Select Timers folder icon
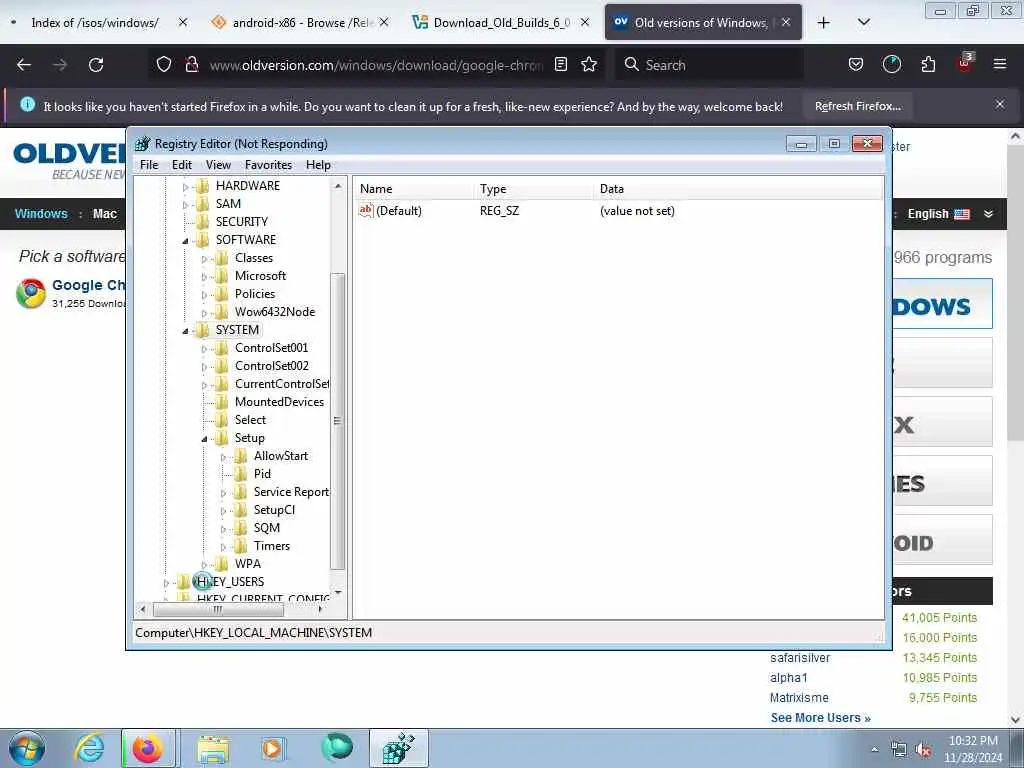Image resolution: width=1024 pixels, height=768 pixels. (x=241, y=546)
